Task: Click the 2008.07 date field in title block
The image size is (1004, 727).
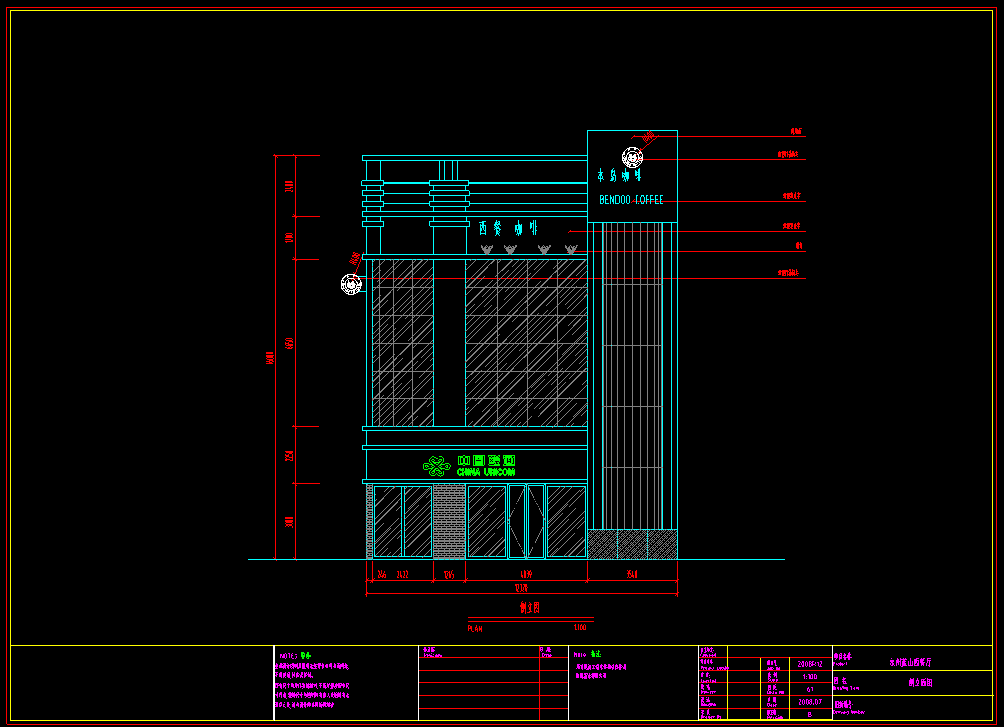Action: (810, 702)
